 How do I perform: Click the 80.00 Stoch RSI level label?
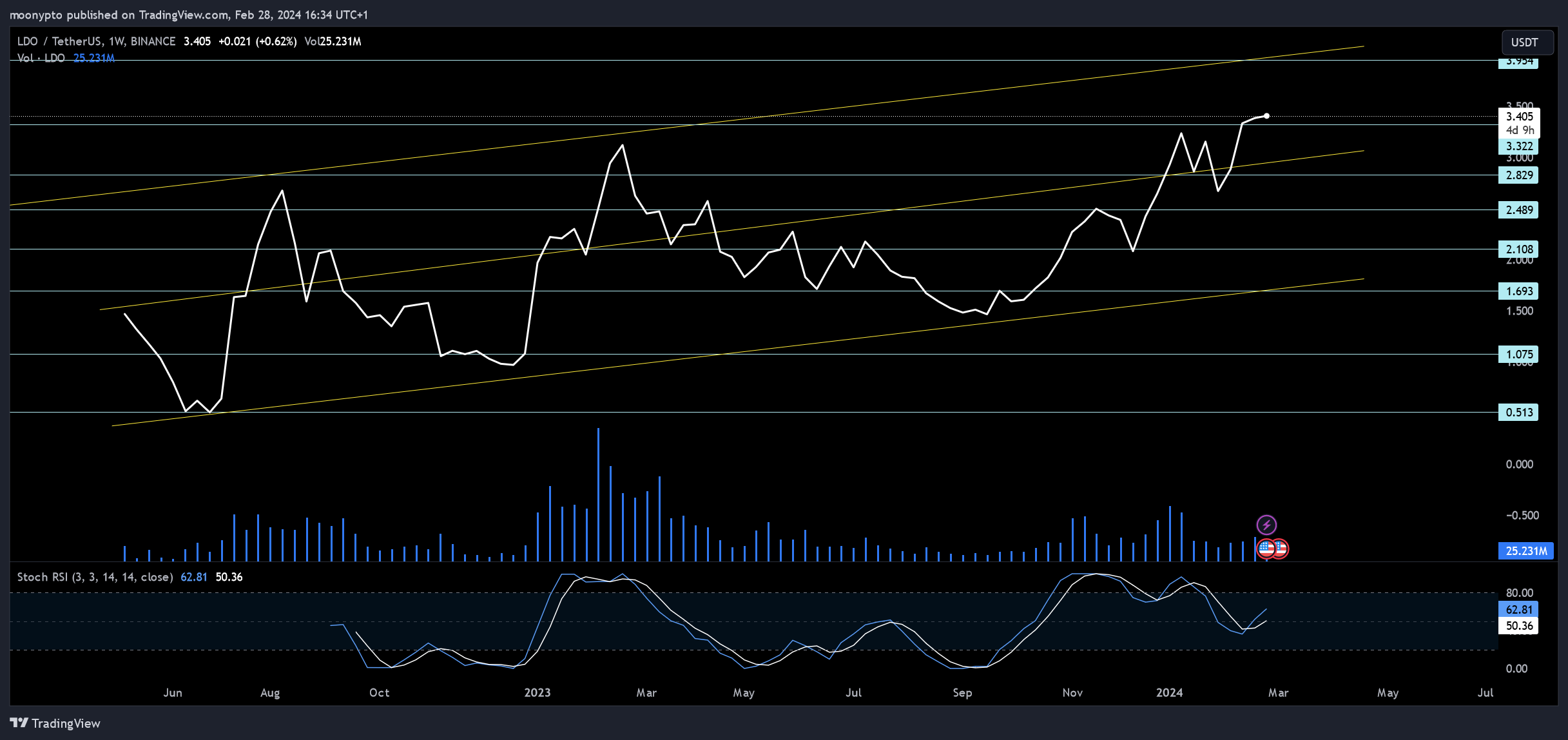pyautogui.click(x=1519, y=593)
